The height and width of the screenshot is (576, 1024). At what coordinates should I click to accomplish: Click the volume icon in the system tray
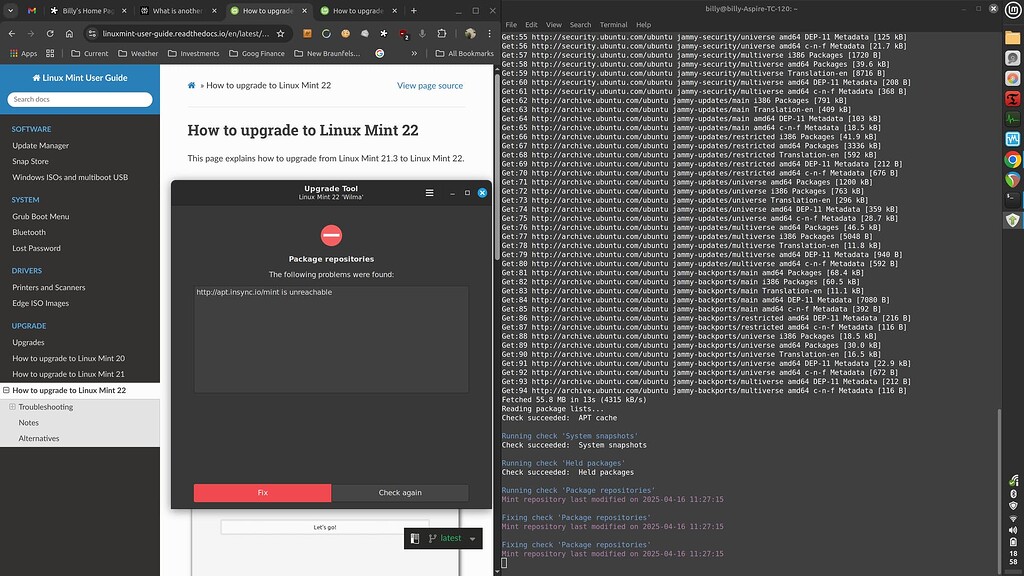click(x=1013, y=528)
